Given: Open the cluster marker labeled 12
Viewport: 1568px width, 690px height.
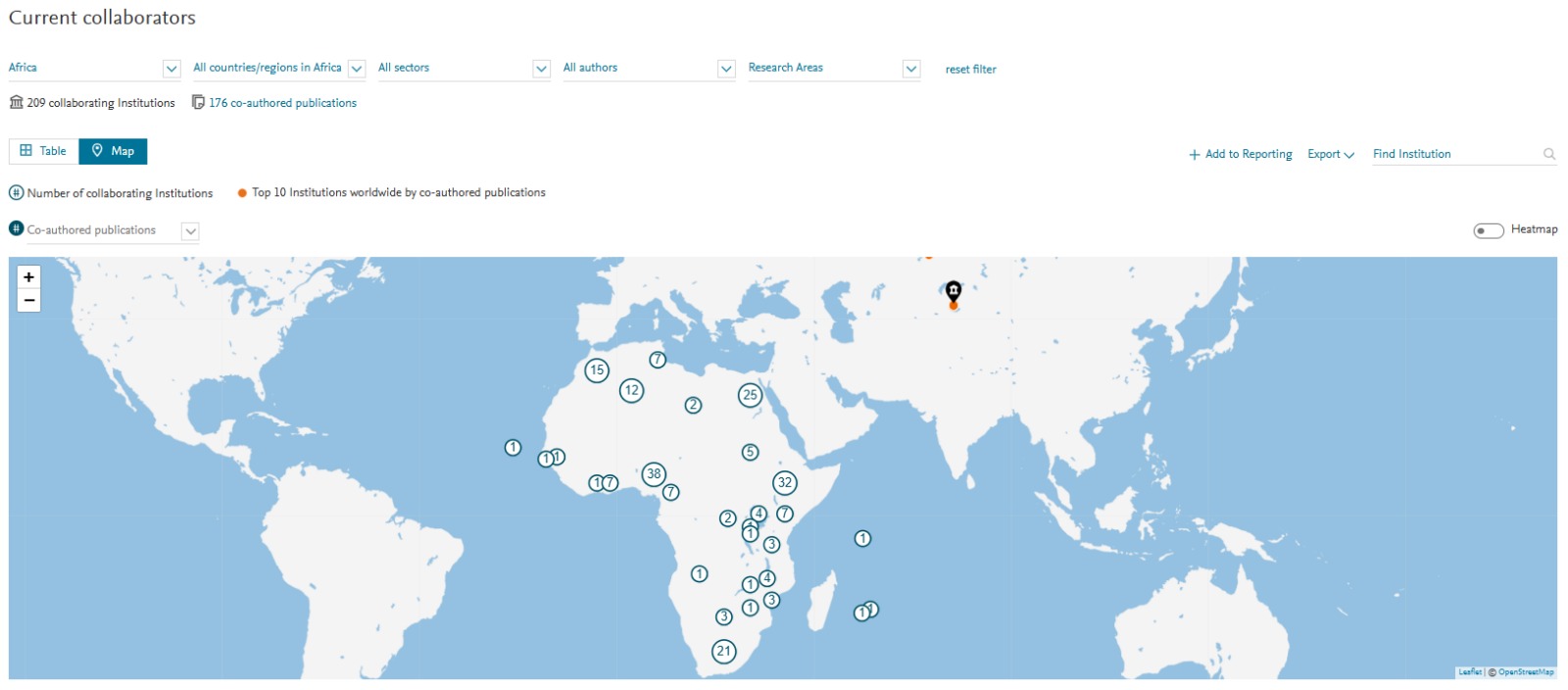Looking at the screenshot, I should click(x=632, y=390).
